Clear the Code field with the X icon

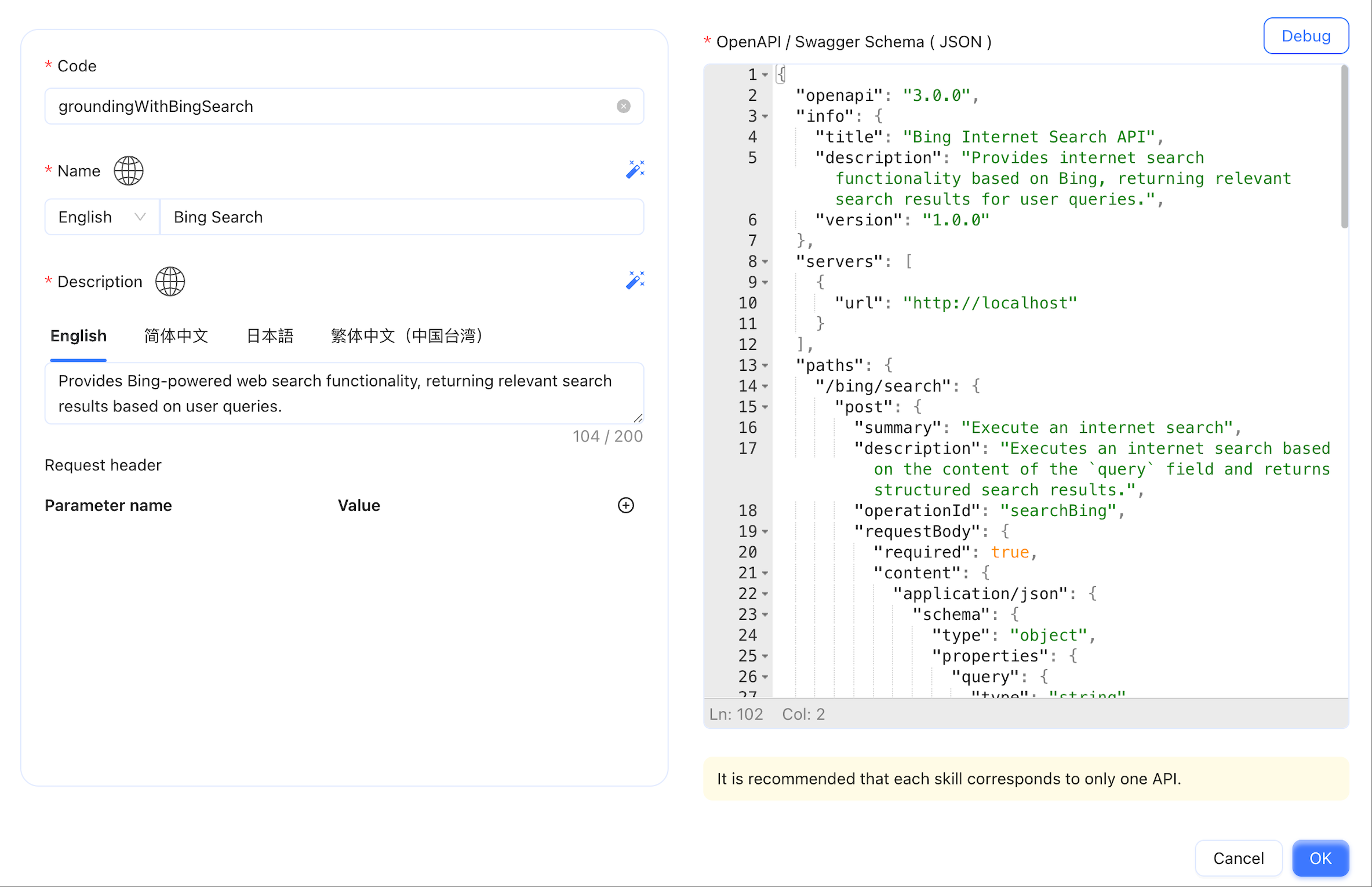pos(623,106)
